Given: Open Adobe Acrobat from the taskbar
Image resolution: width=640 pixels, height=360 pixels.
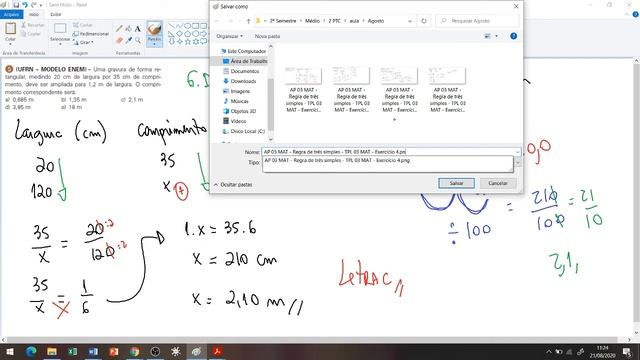Looking at the screenshot, I should (x=217, y=351).
